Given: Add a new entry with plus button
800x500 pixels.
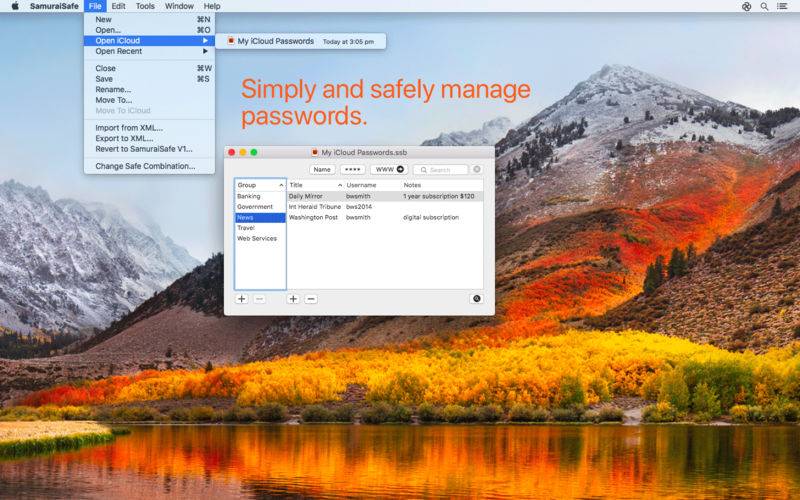Looking at the screenshot, I should pos(293,299).
